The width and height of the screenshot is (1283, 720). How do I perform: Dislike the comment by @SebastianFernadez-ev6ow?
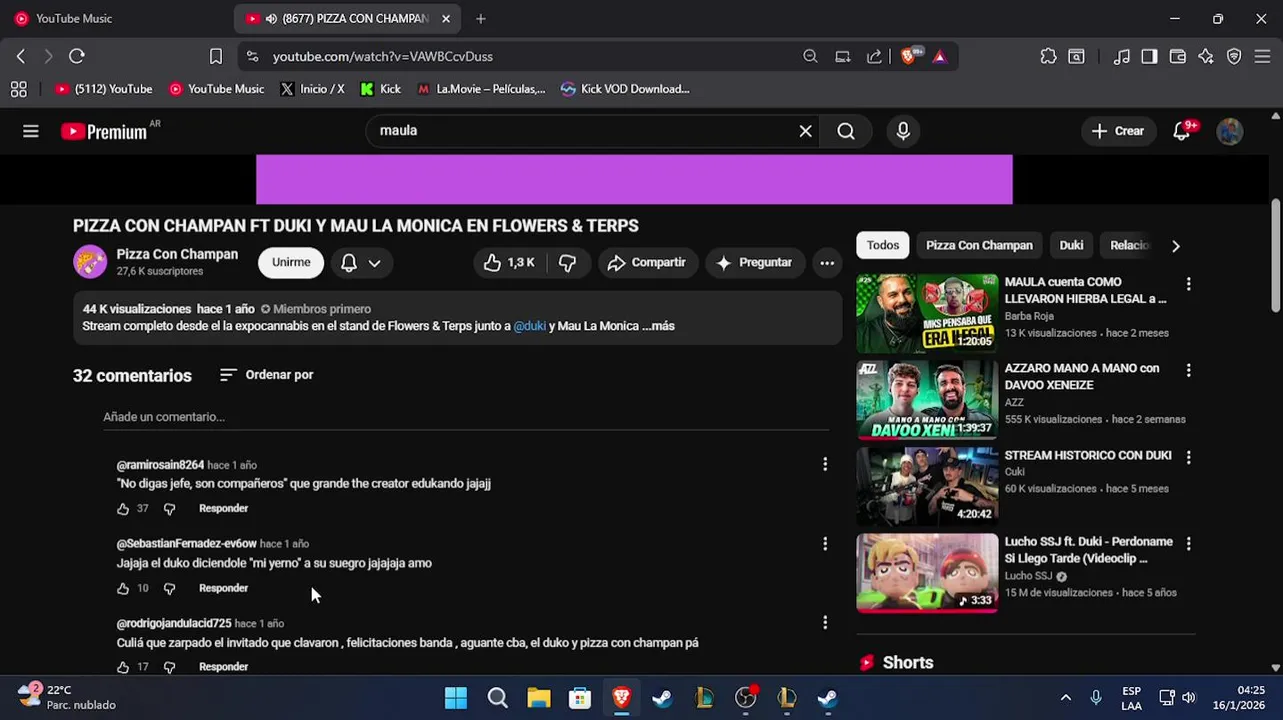point(169,588)
